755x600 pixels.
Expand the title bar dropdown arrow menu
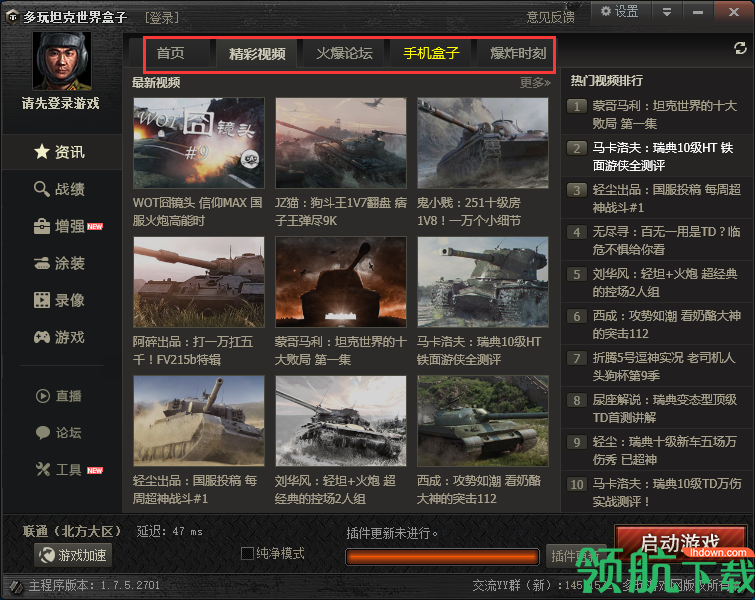coord(667,12)
